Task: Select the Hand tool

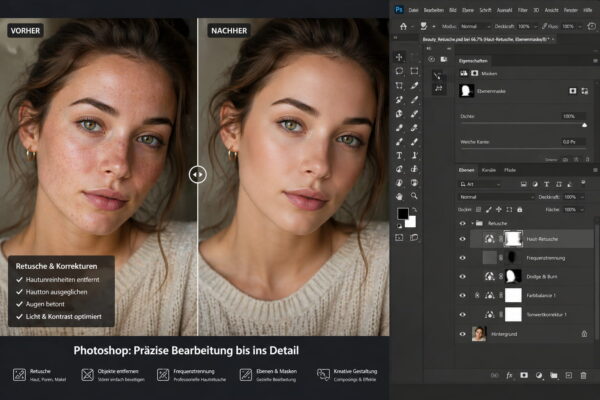Action: coord(399,196)
